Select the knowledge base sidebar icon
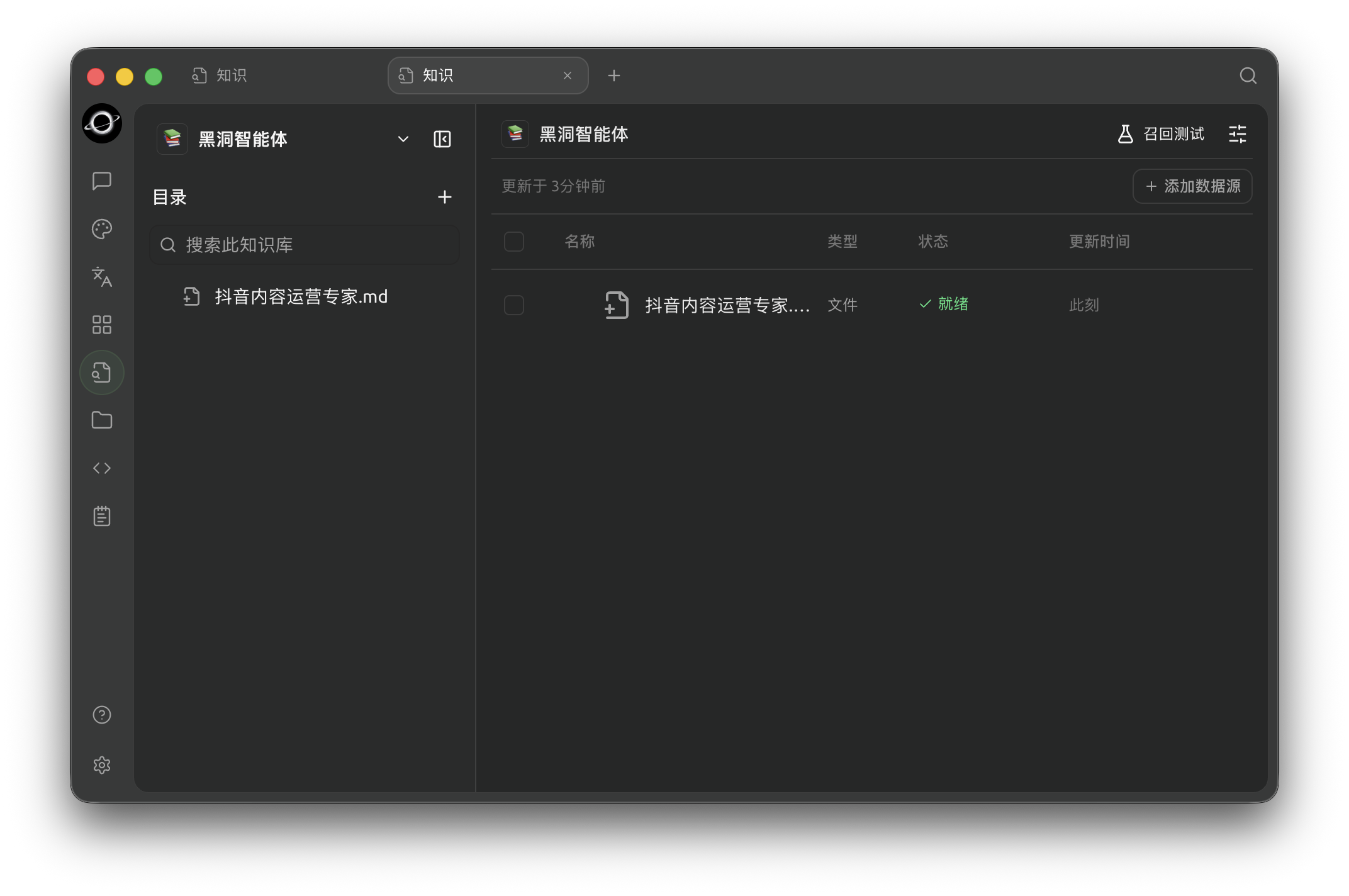 [102, 372]
